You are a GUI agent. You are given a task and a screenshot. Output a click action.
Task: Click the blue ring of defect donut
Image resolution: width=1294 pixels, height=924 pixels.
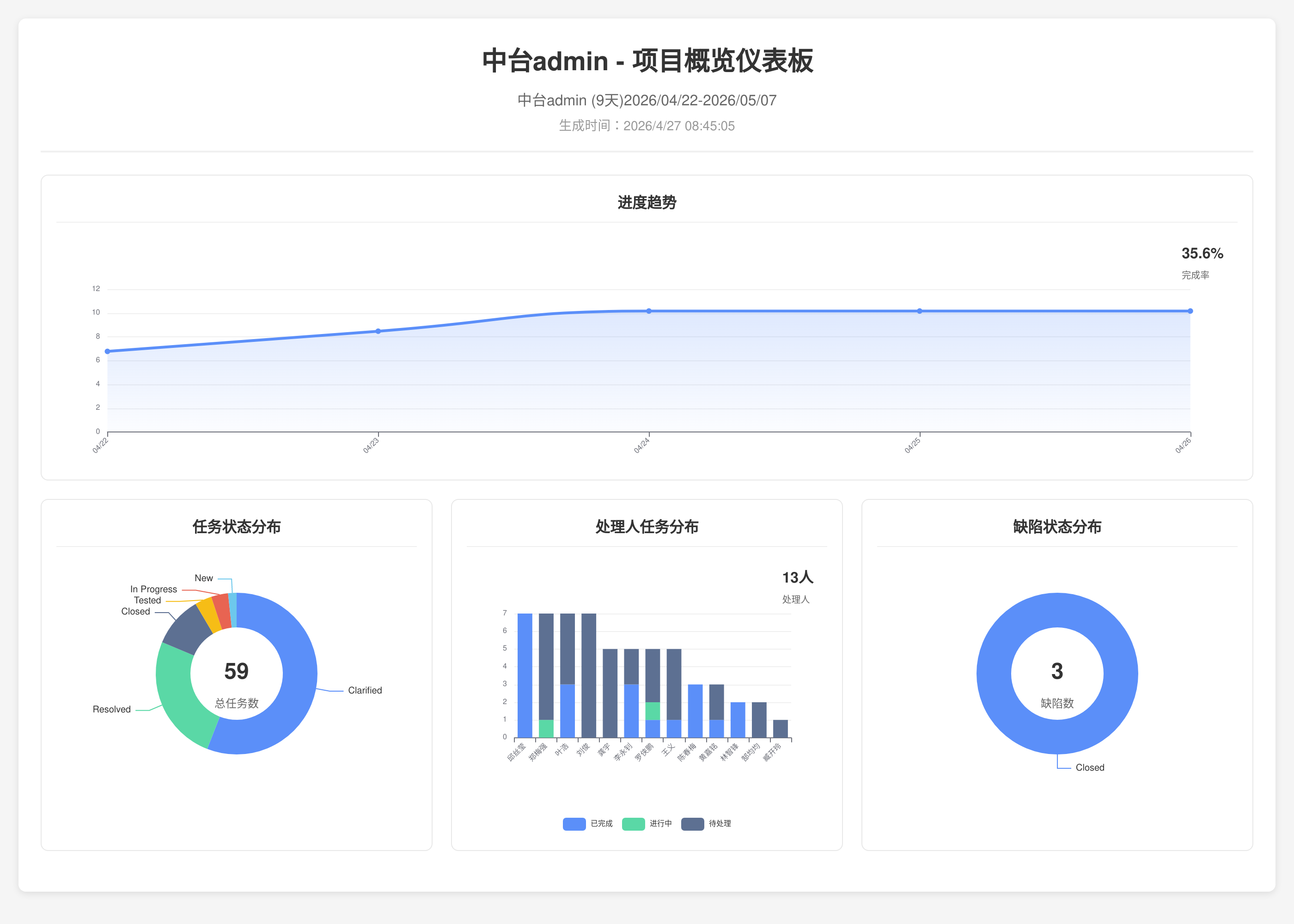[994, 674]
